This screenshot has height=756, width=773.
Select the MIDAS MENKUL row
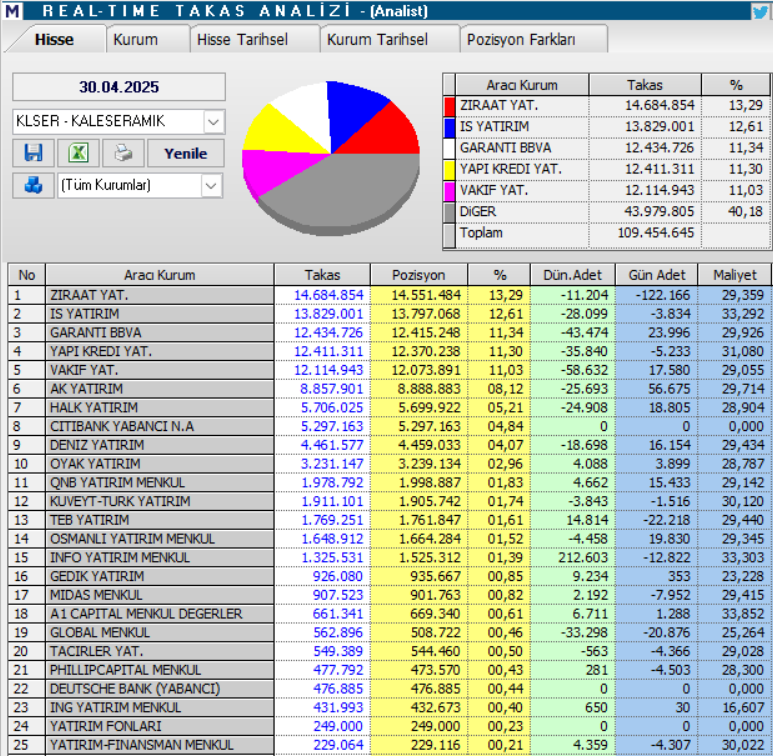point(389,595)
